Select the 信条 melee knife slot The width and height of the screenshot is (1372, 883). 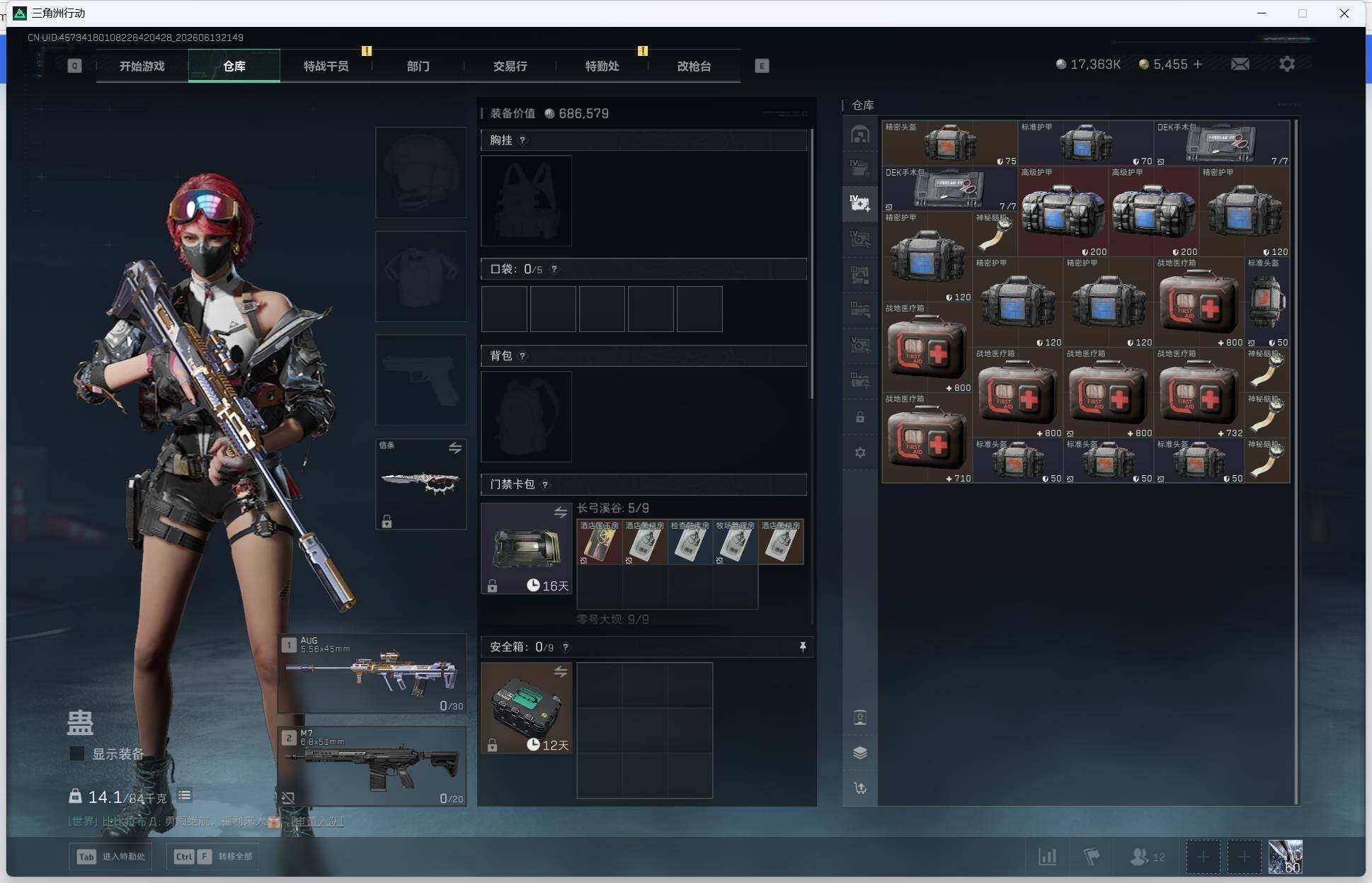pos(421,484)
